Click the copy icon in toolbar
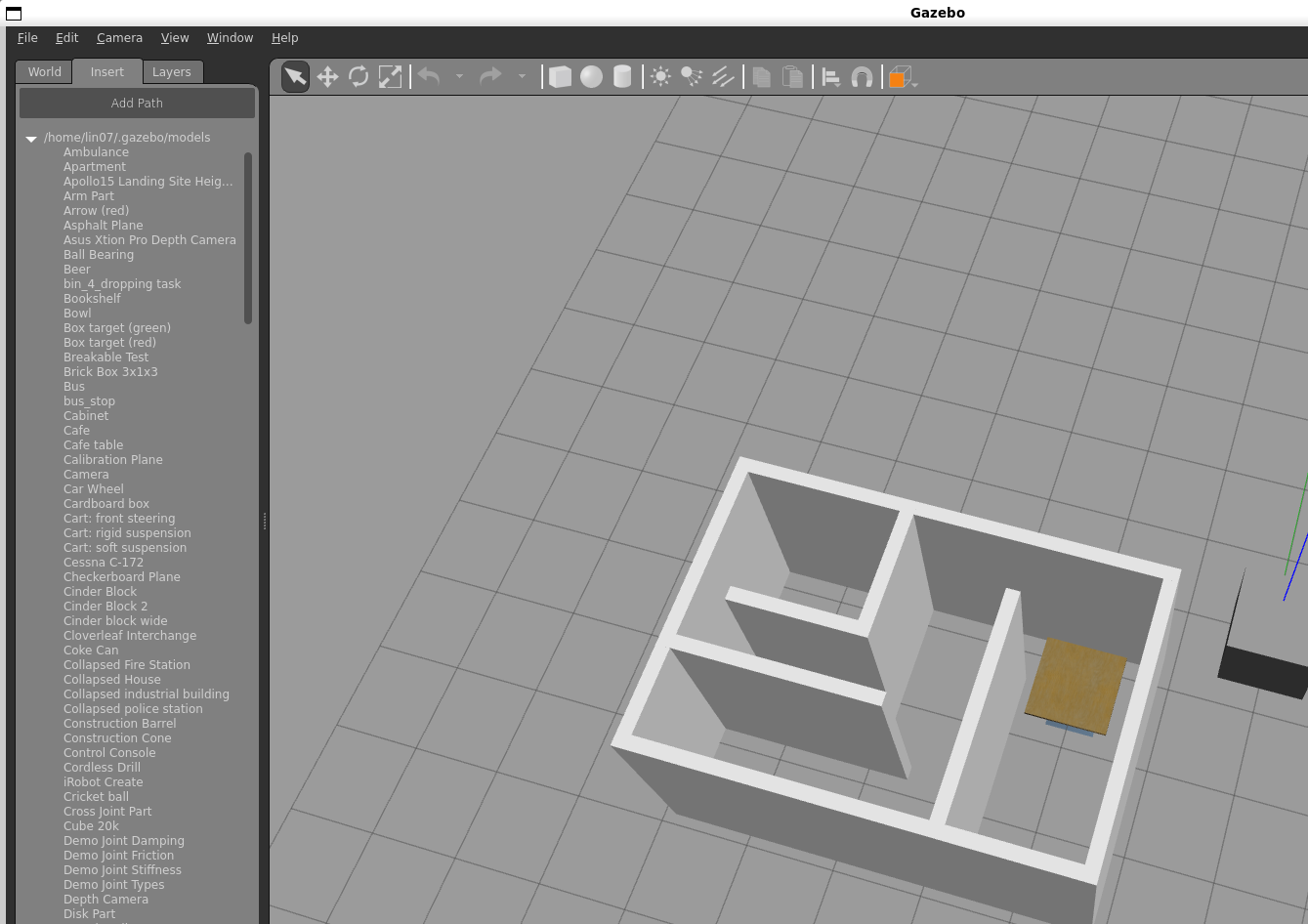The width and height of the screenshot is (1308, 924). 762,77
